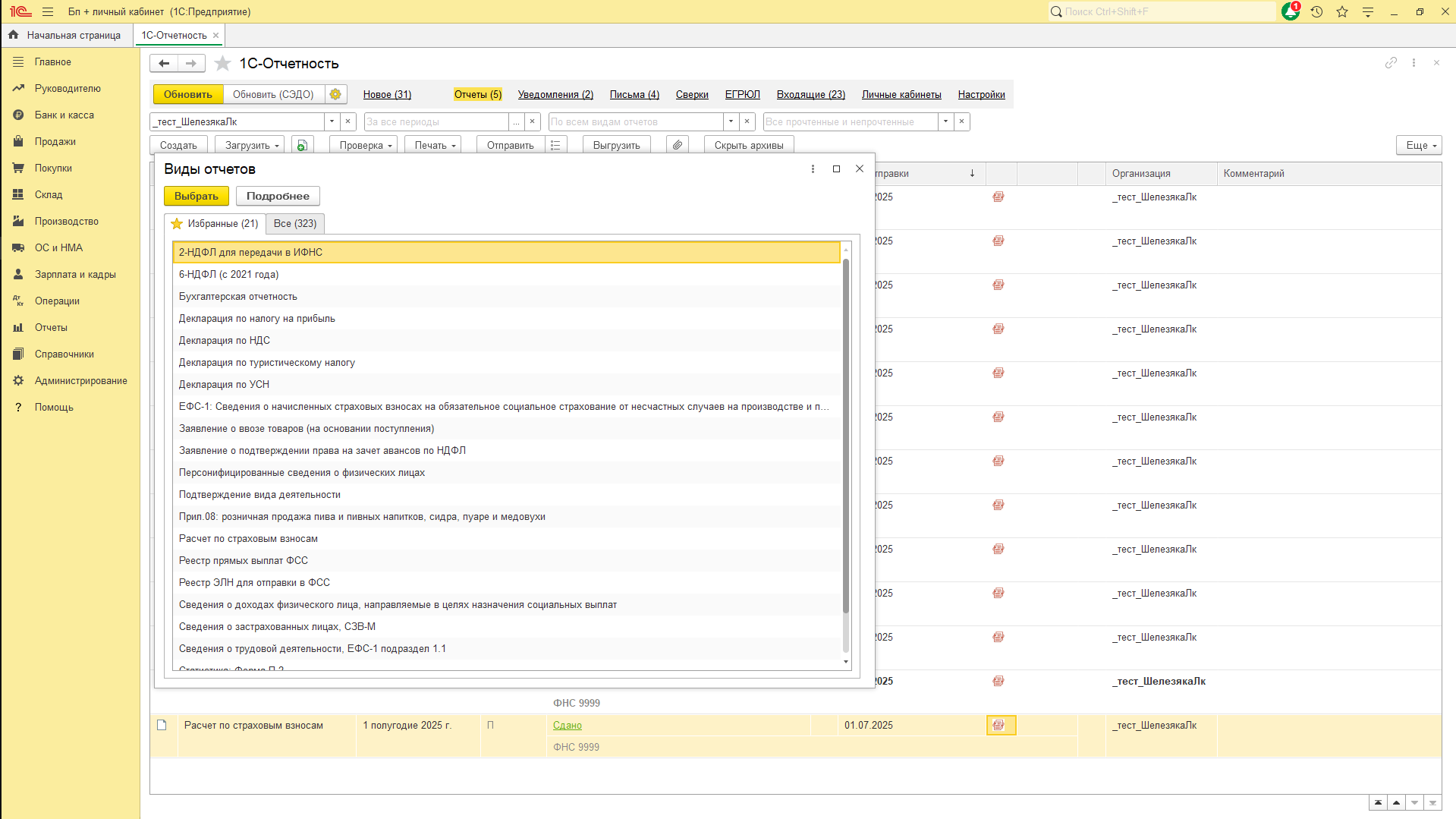Go forward with the right arrow button

[191, 63]
